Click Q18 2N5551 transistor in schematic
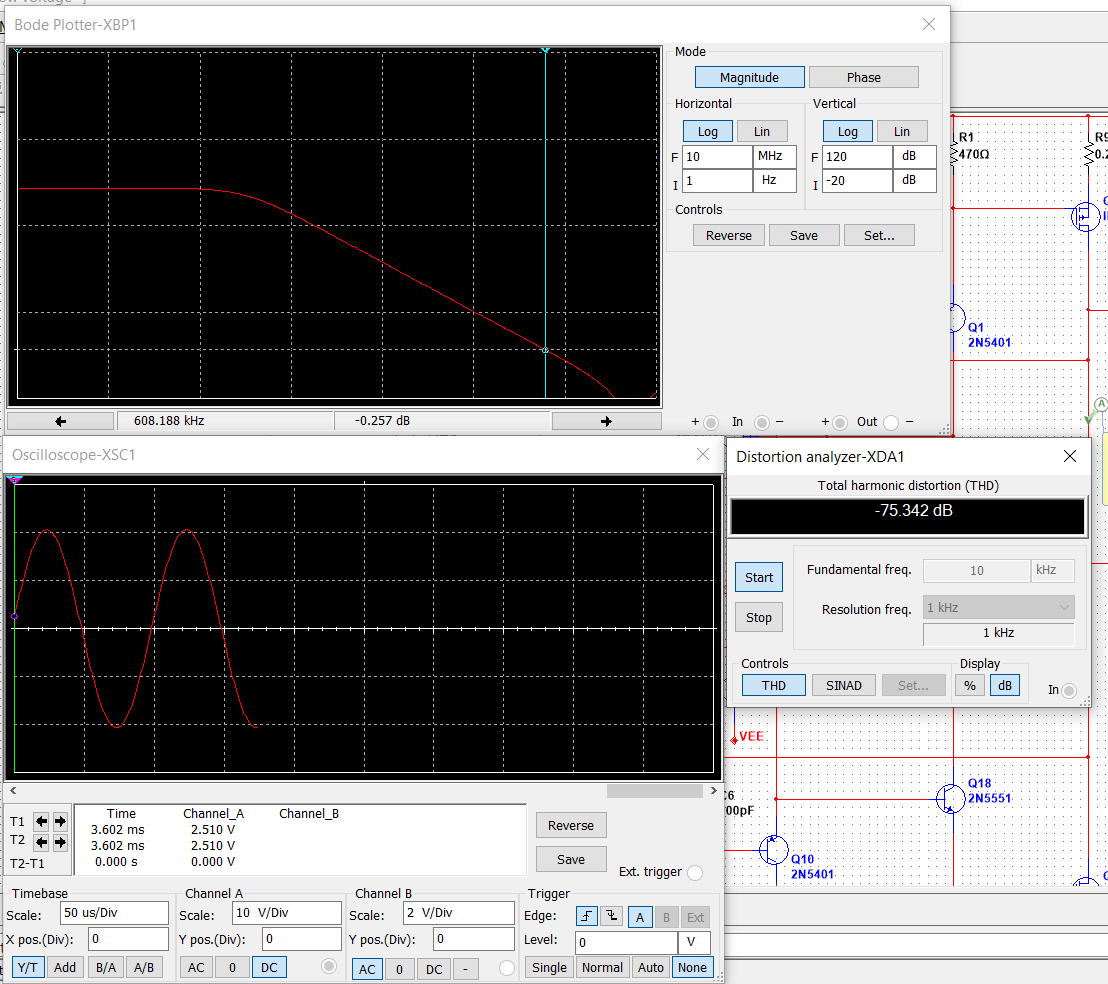Screen dimensions: 1108x984 tap(950, 798)
